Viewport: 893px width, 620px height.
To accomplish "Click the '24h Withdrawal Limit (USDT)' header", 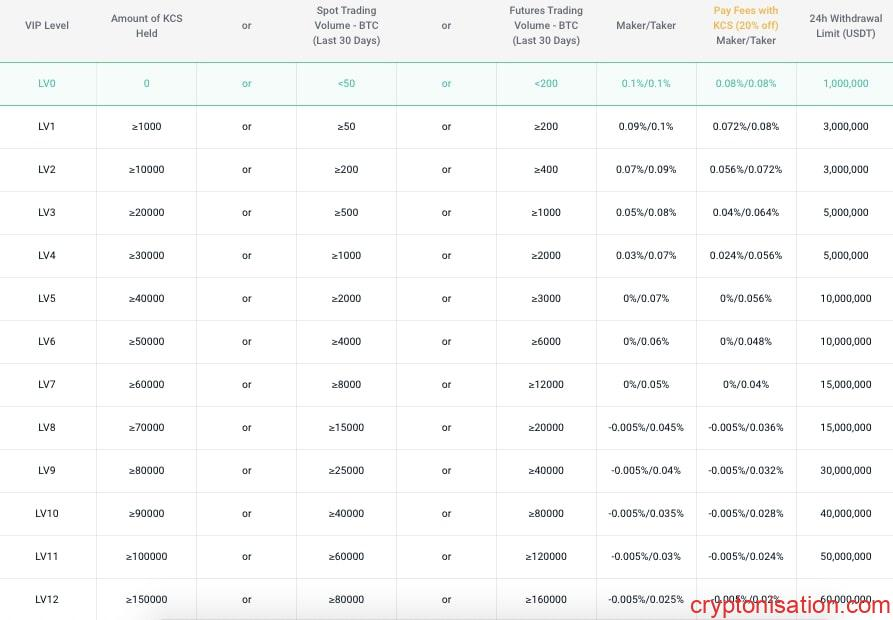I will point(846,26).
